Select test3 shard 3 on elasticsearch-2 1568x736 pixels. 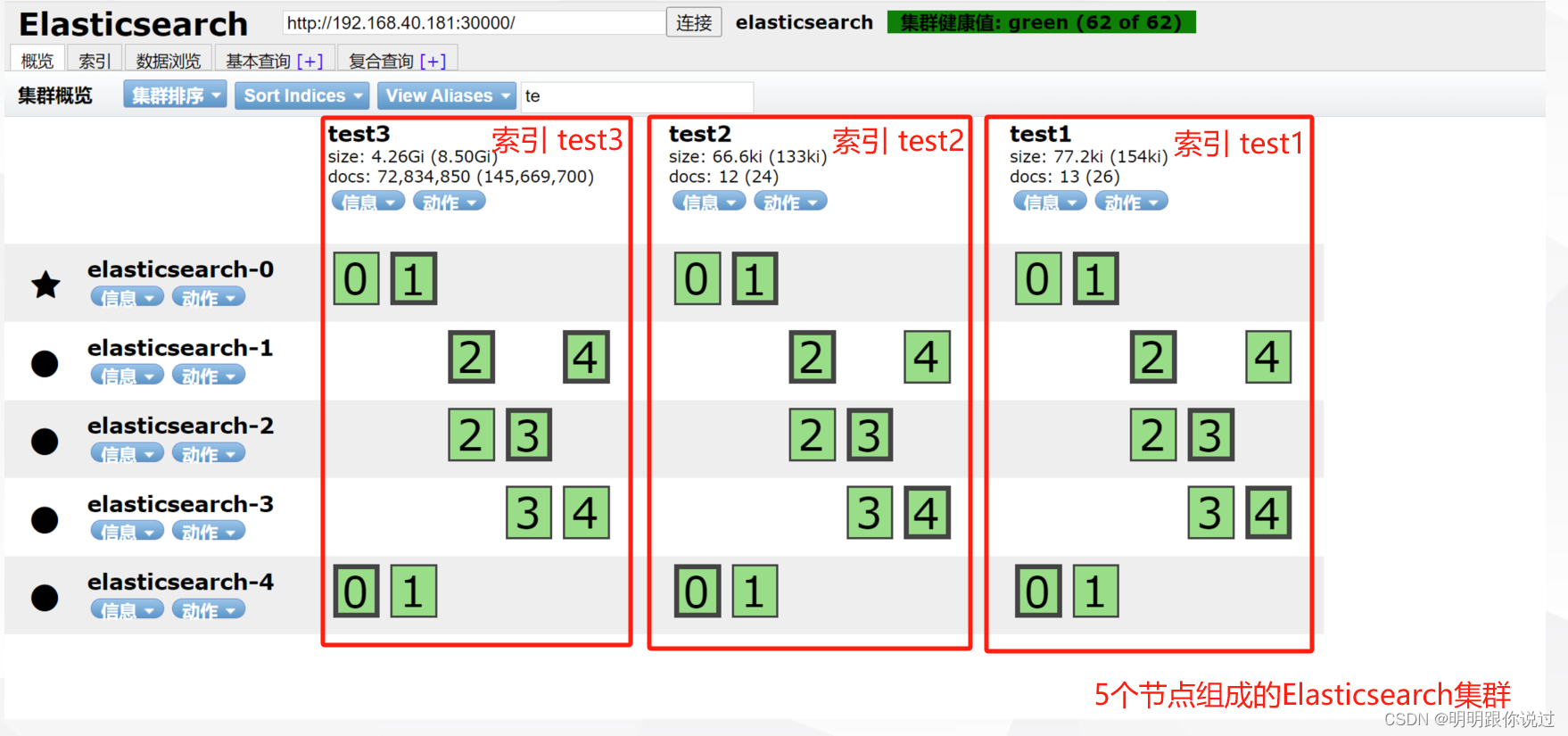tap(529, 434)
